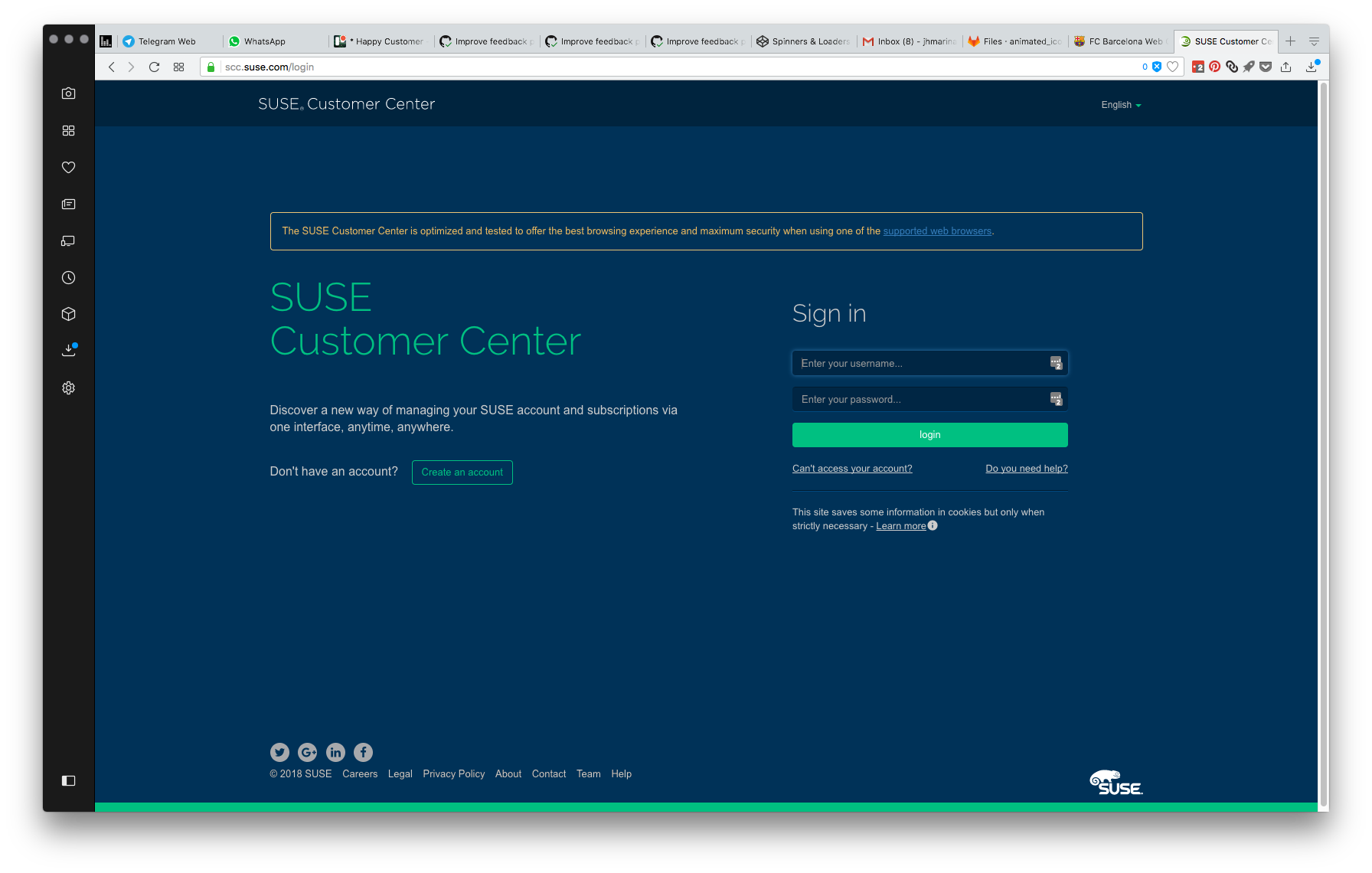The width and height of the screenshot is (1372, 873).
Task: Open Do you need help link
Action: pos(1027,469)
